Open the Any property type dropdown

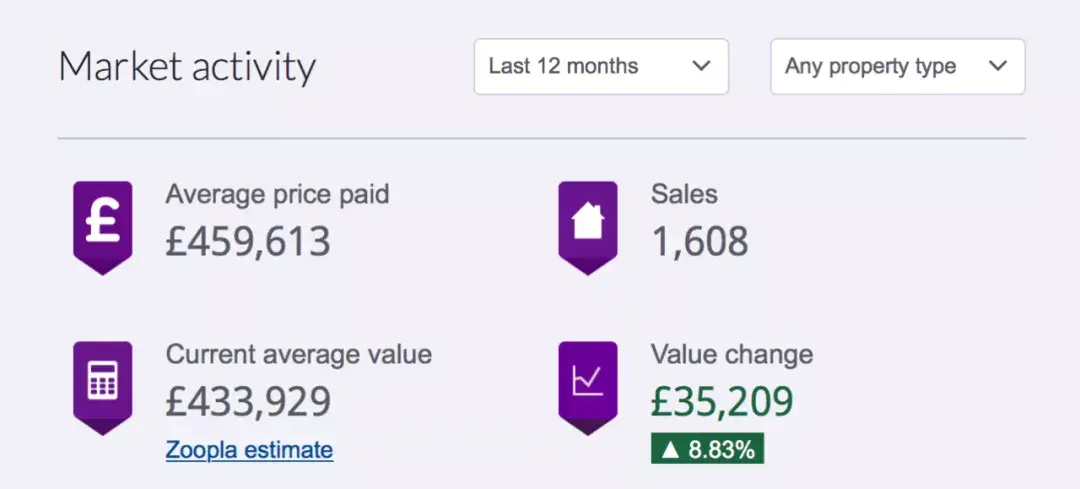[897, 67]
